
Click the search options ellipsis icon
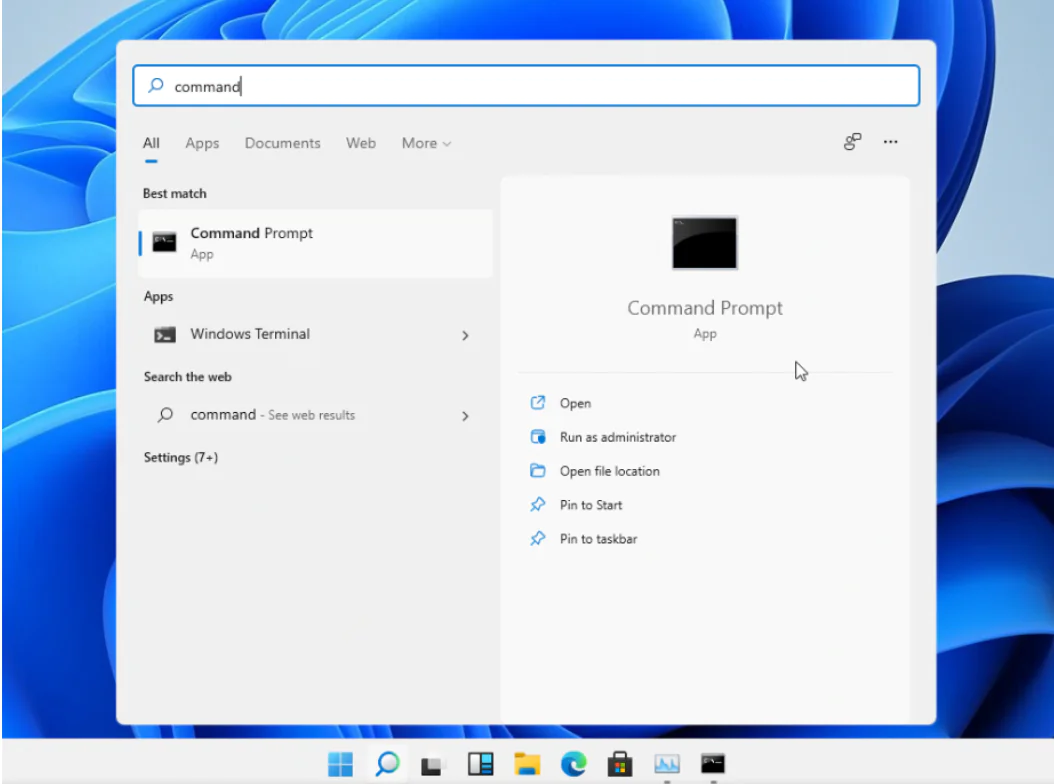tap(890, 143)
